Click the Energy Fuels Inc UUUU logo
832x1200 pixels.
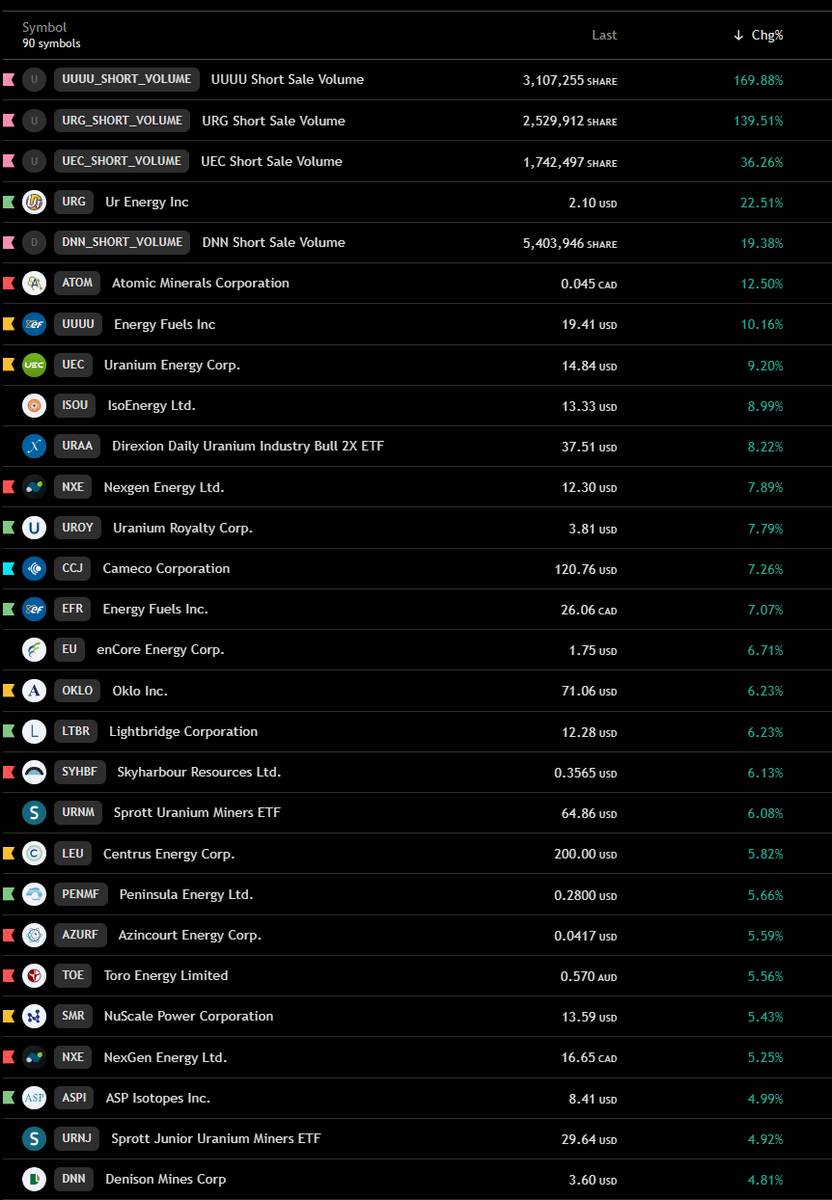[34, 324]
